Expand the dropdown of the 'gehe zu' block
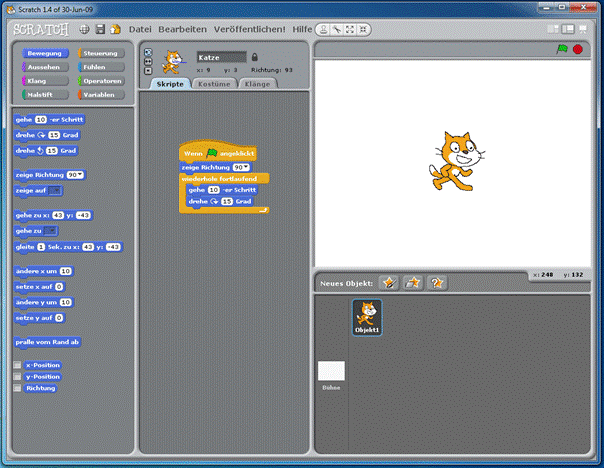 pos(50,230)
